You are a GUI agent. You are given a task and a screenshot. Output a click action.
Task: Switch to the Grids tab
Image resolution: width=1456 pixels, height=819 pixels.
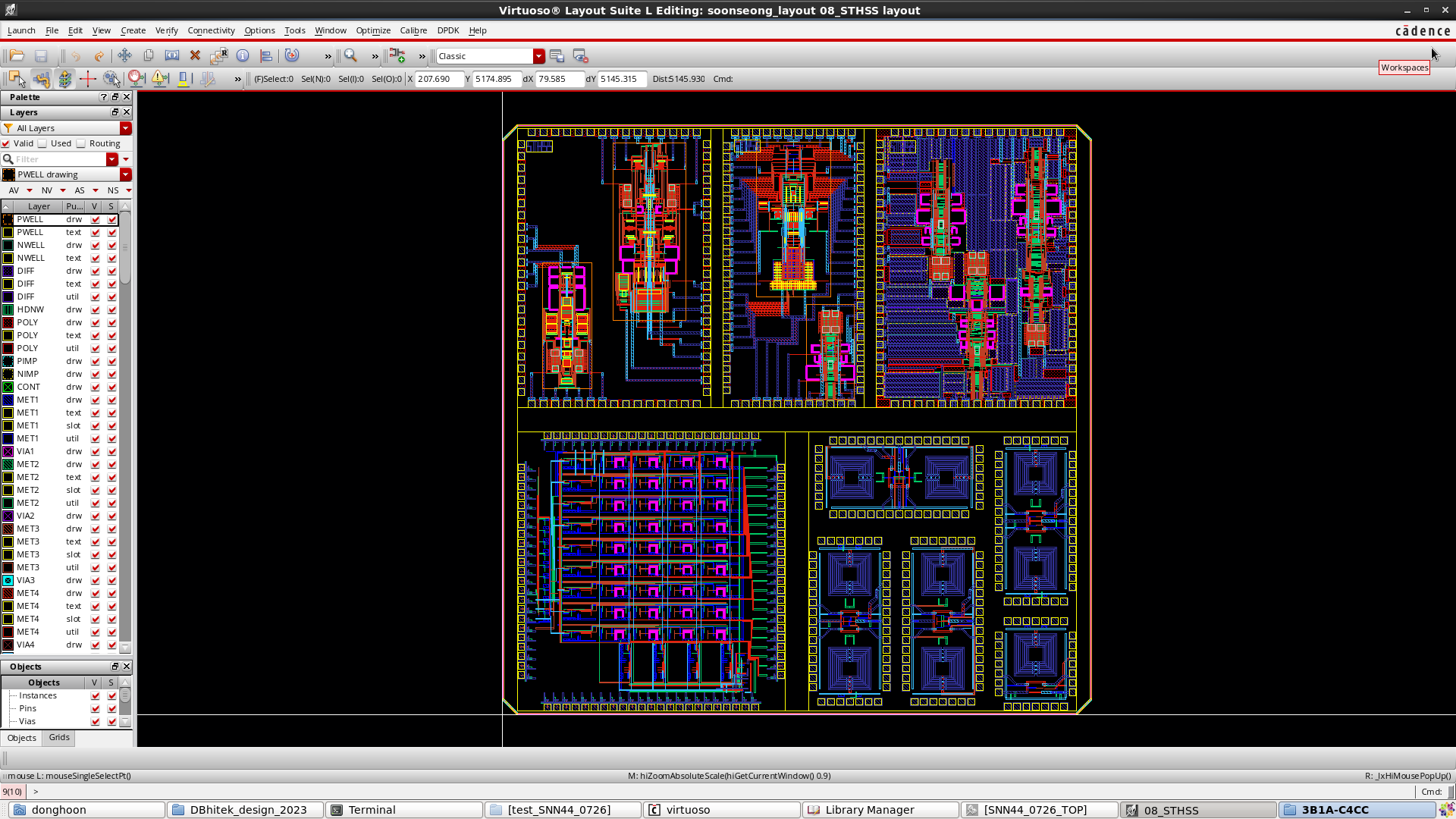click(x=59, y=737)
